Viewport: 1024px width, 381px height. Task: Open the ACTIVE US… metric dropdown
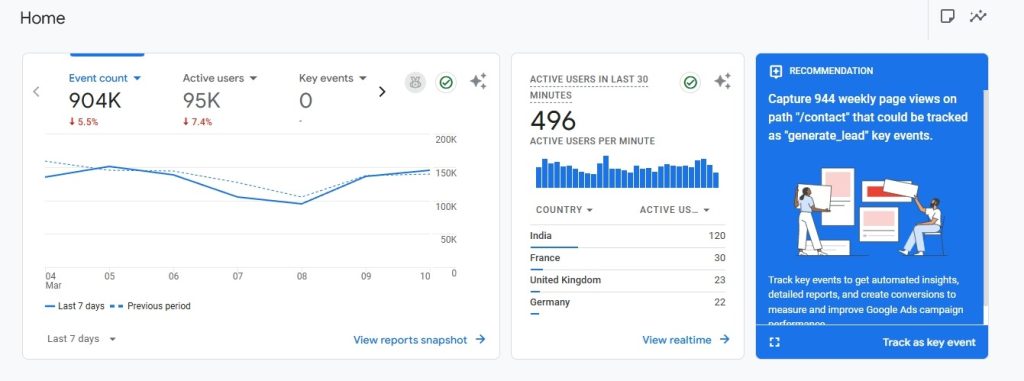click(675, 210)
